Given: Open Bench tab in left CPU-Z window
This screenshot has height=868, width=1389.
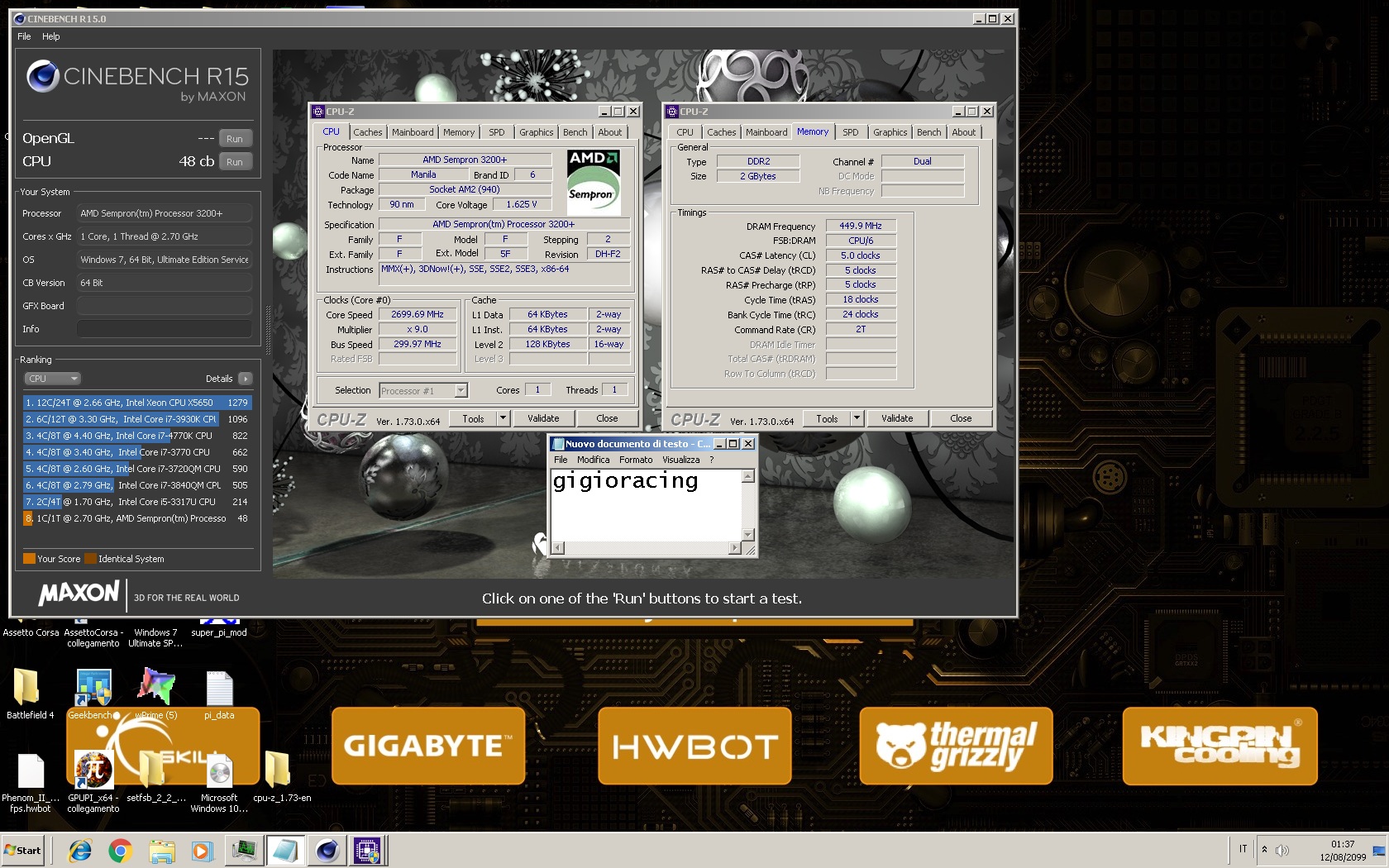Looking at the screenshot, I should [x=575, y=132].
